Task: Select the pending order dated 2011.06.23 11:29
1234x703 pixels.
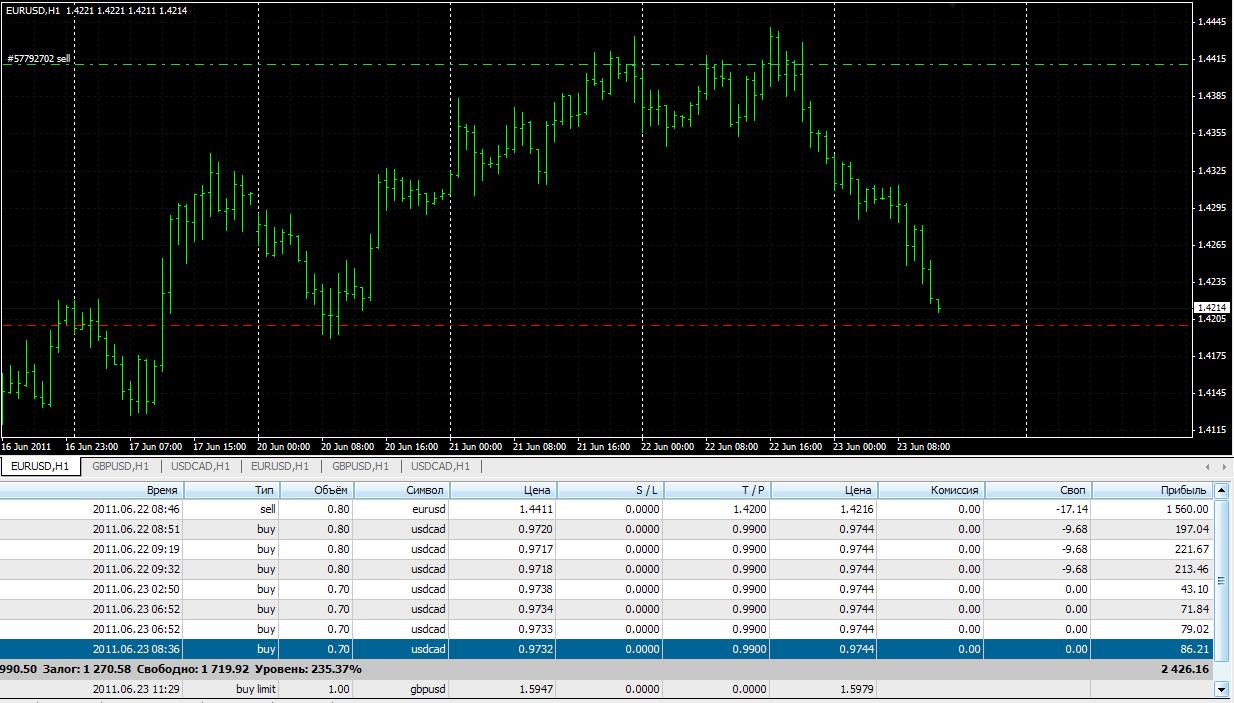Action: pos(606,689)
